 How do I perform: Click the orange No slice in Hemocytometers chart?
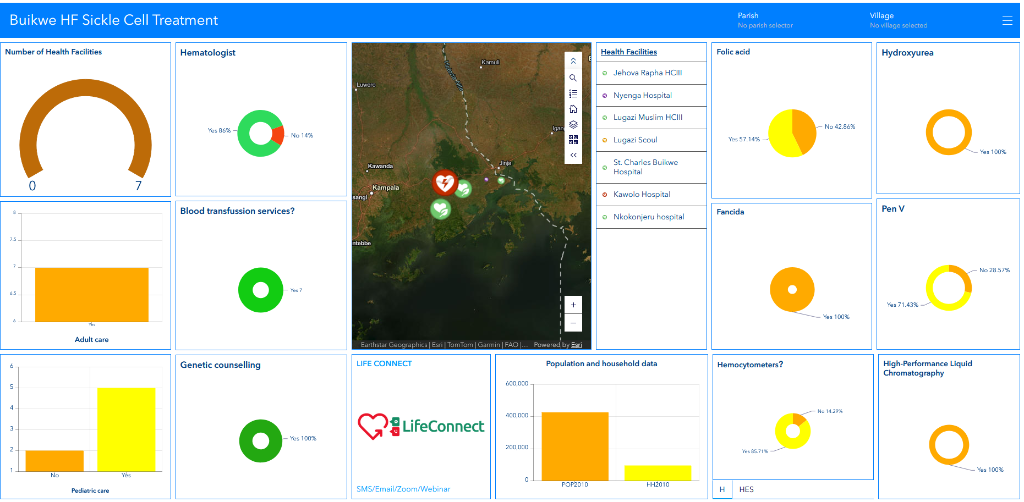tap(799, 419)
